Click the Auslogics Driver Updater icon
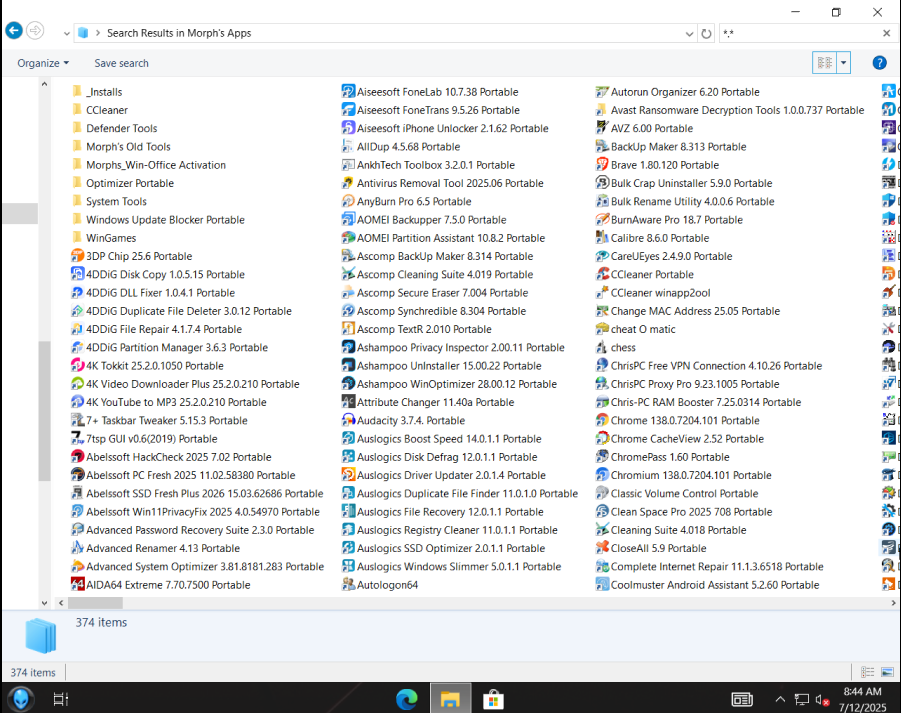This screenshot has width=901, height=713. (348, 475)
